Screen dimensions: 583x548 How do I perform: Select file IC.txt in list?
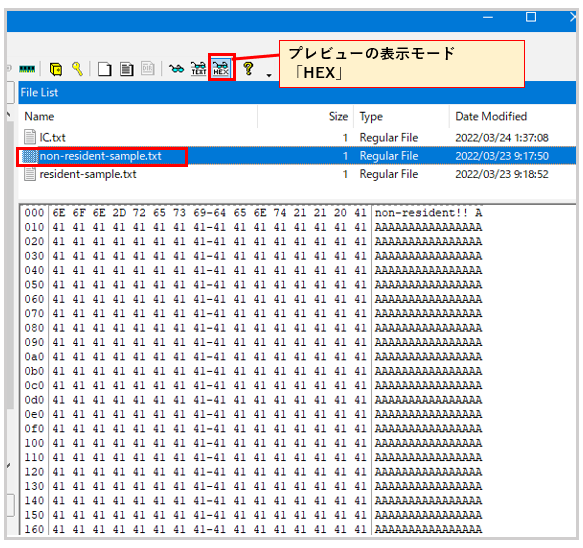coord(52,138)
